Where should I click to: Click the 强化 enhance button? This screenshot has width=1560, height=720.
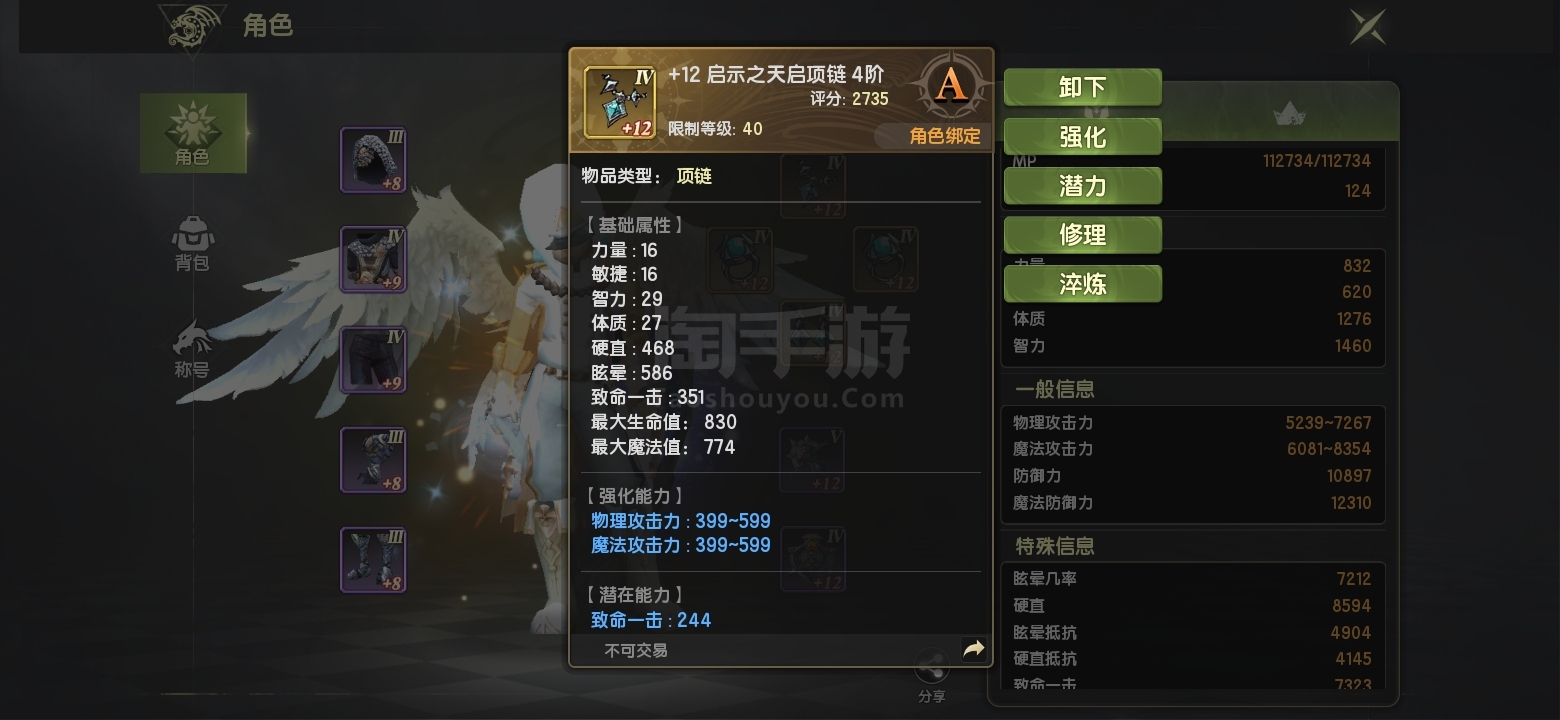click(1082, 136)
